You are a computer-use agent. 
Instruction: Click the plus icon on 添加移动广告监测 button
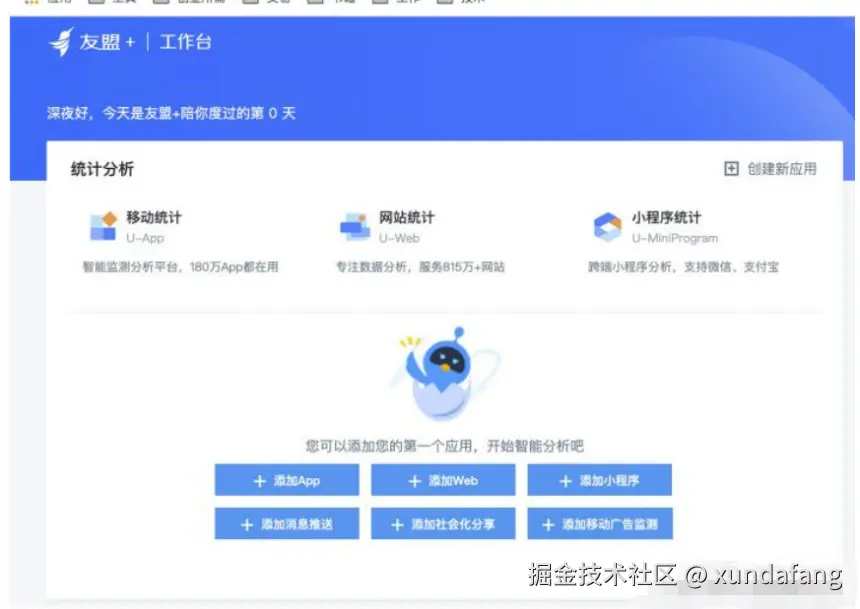(x=548, y=525)
